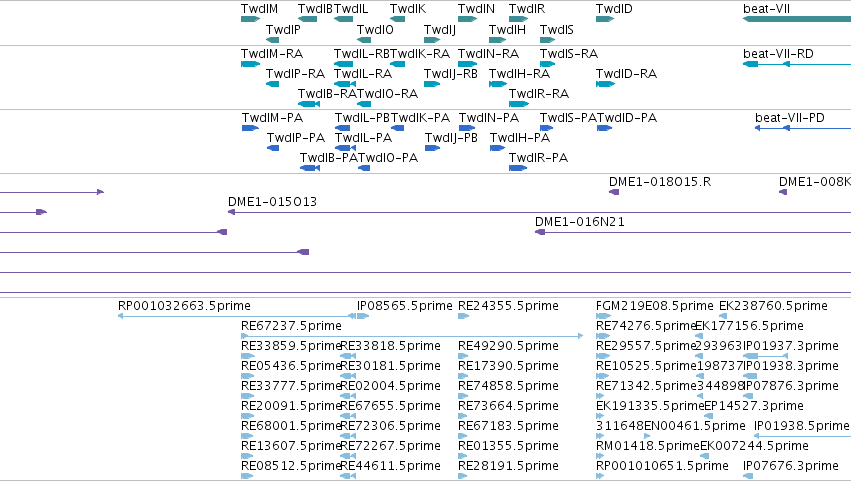Image resolution: width=851 pixels, height=481 pixels.
Task: Click the RE74858.5prime EST label
Action: 508,387
